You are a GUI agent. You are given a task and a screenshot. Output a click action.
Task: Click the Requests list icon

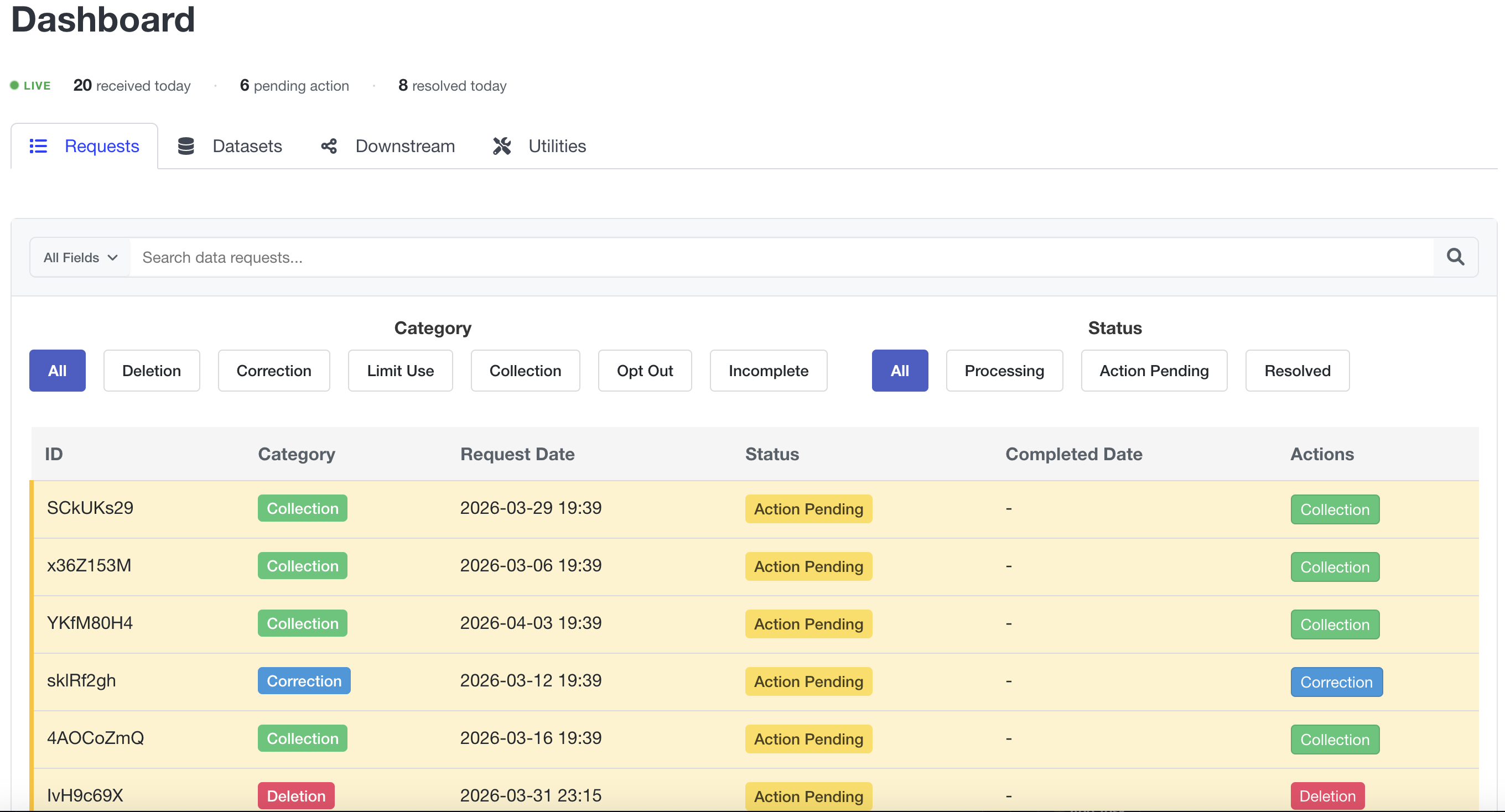point(38,146)
